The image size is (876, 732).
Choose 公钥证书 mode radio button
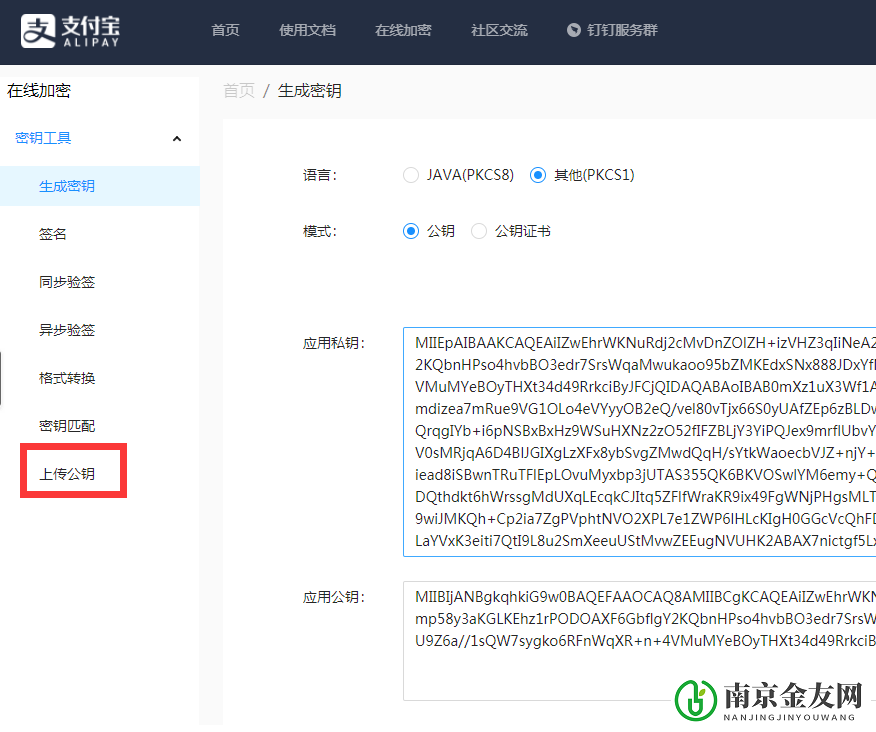click(x=479, y=230)
